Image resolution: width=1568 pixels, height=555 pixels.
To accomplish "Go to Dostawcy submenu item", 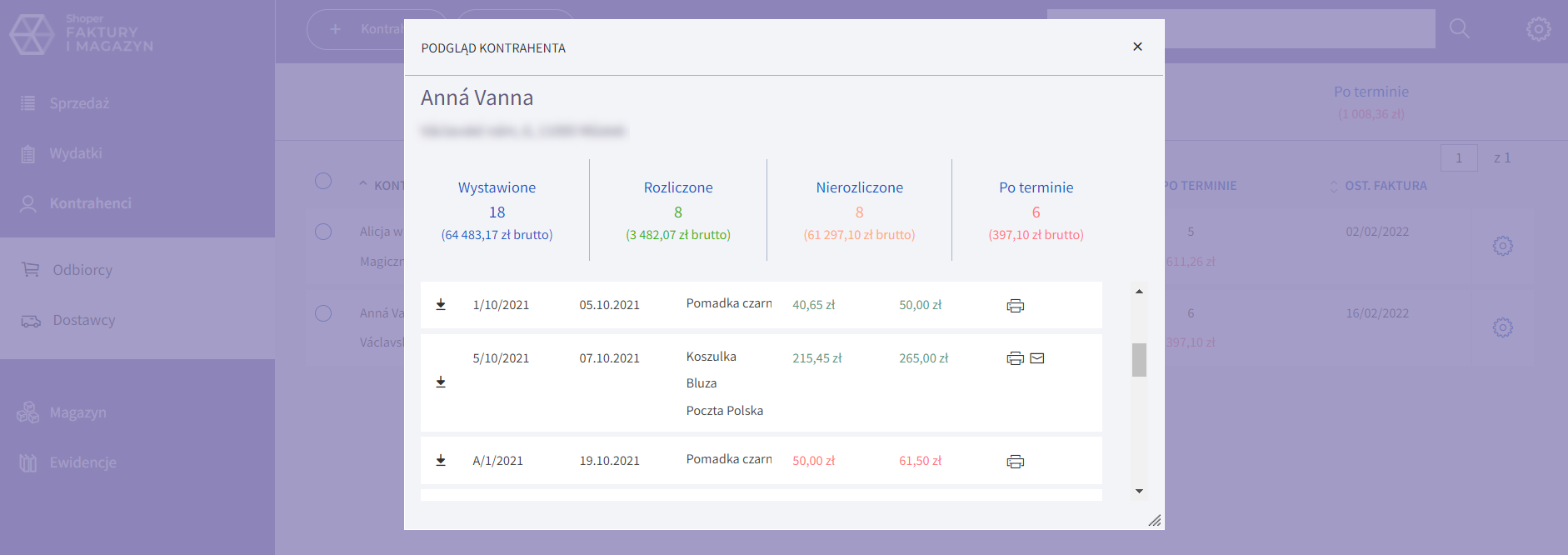I will [83, 320].
